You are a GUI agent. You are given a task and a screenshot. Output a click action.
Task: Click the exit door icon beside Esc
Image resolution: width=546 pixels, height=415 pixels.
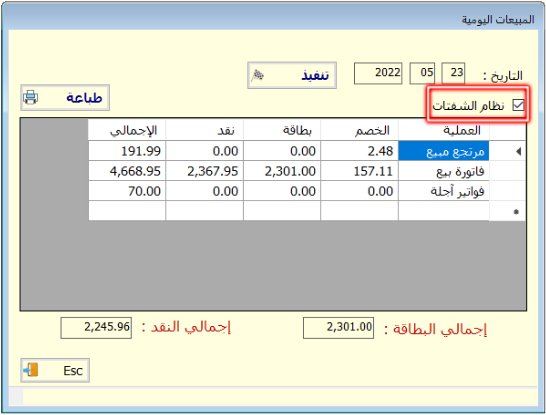(31, 370)
